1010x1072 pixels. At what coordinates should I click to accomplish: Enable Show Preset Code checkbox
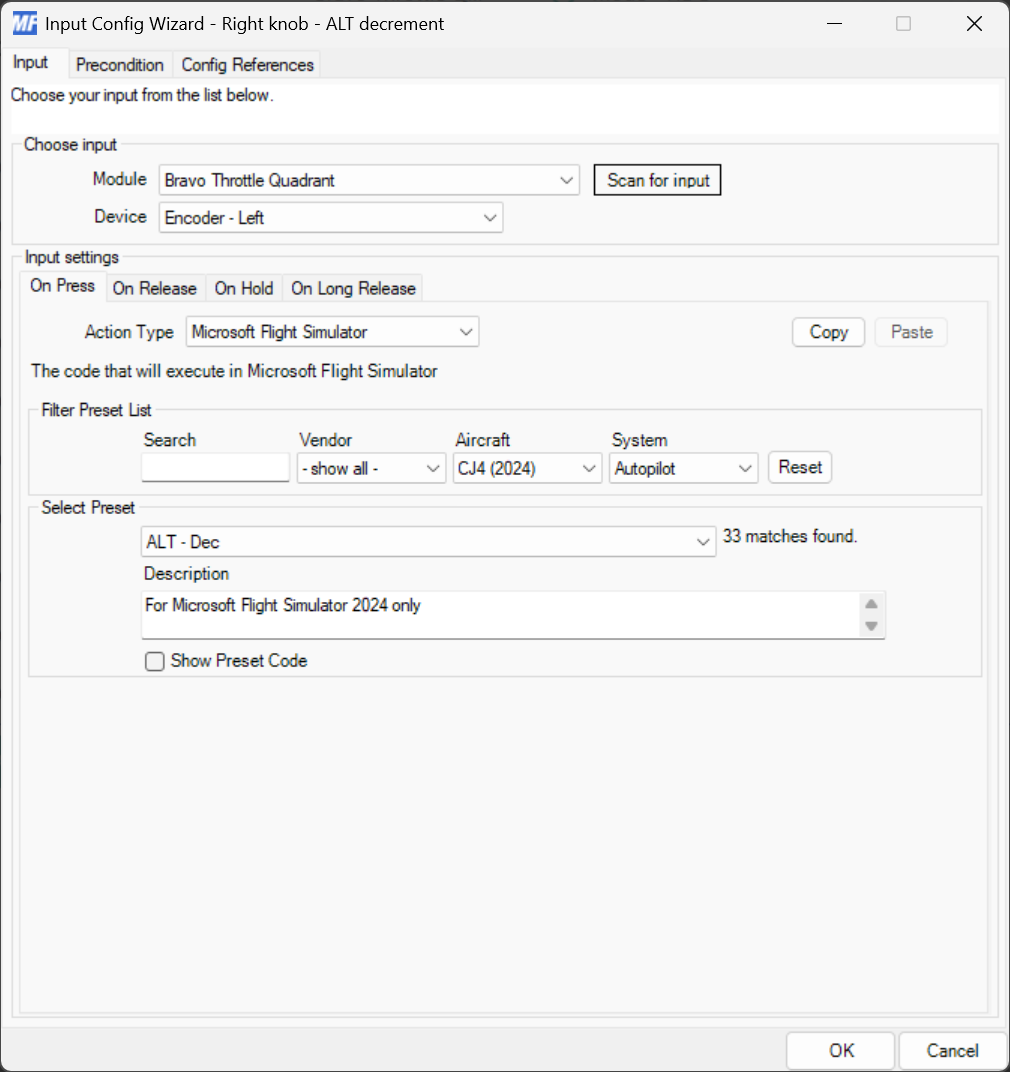(155, 661)
